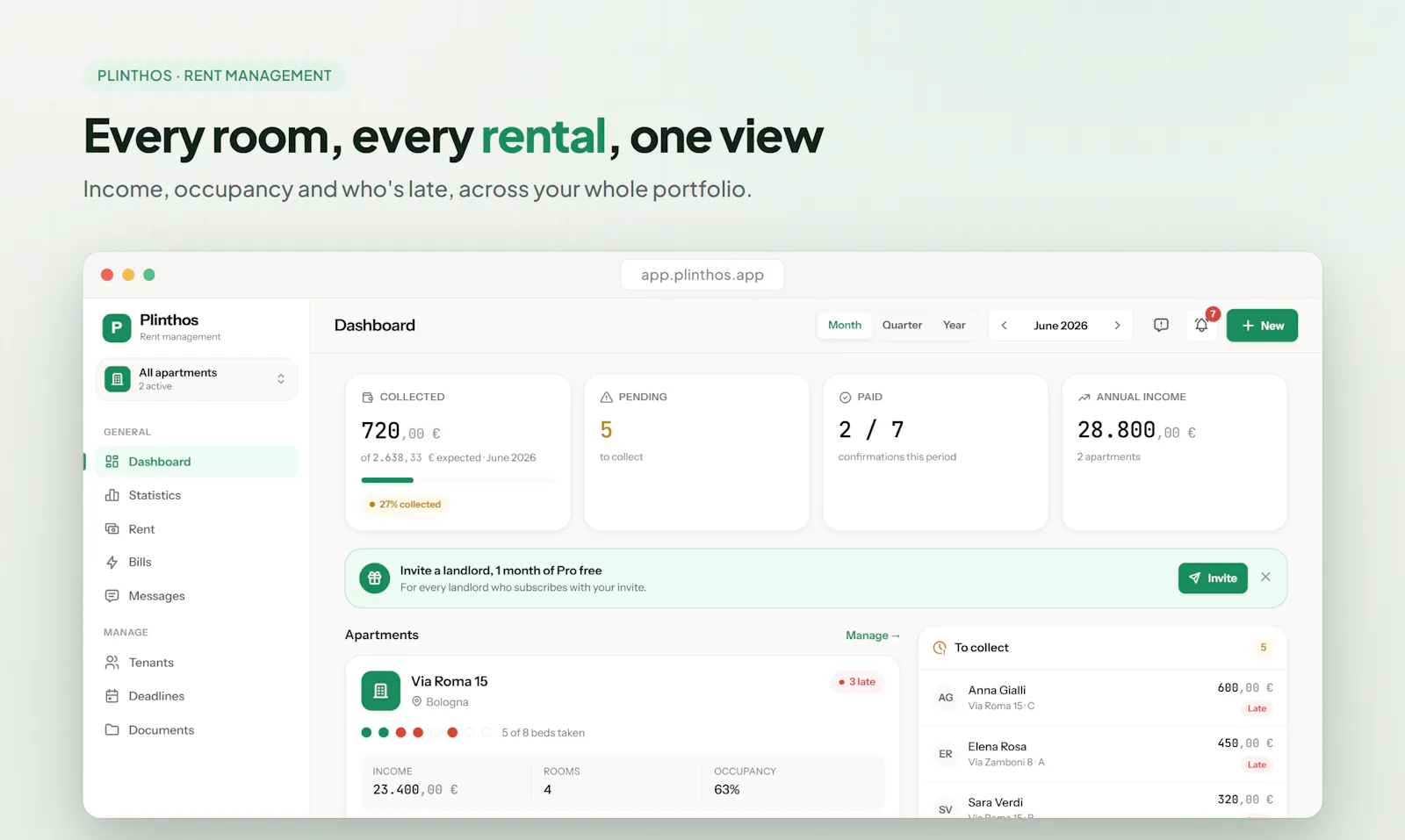Click the 3 late badge

click(857, 682)
